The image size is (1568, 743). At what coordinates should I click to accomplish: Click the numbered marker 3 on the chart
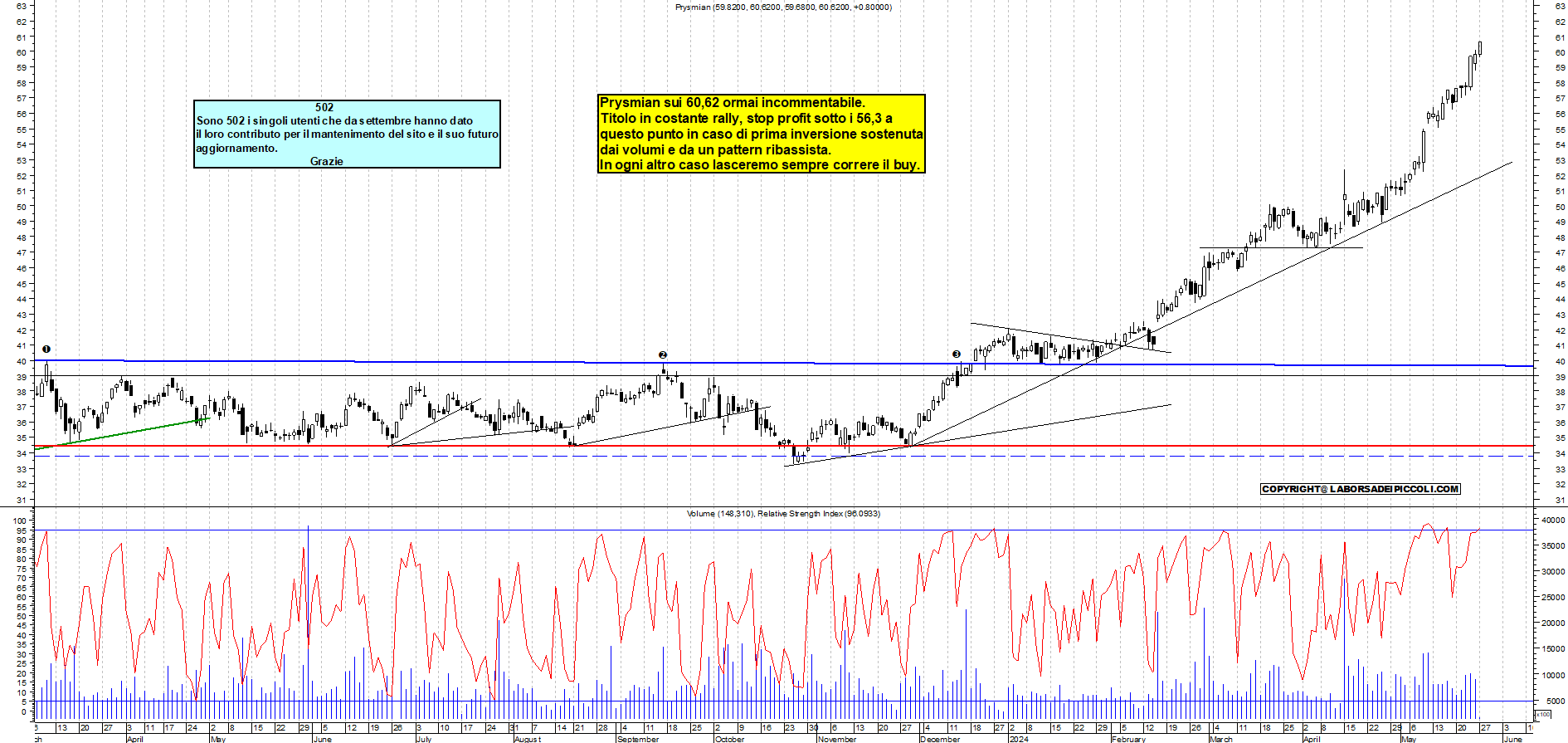pyautogui.click(x=957, y=354)
